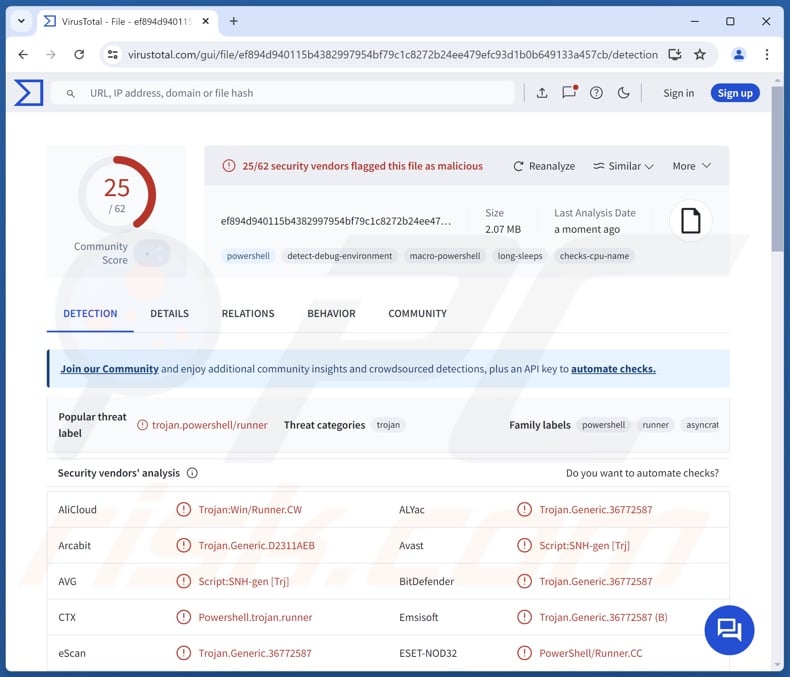Click trojan.powershell/runner threat label

pyautogui.click(x=210, y=425)
